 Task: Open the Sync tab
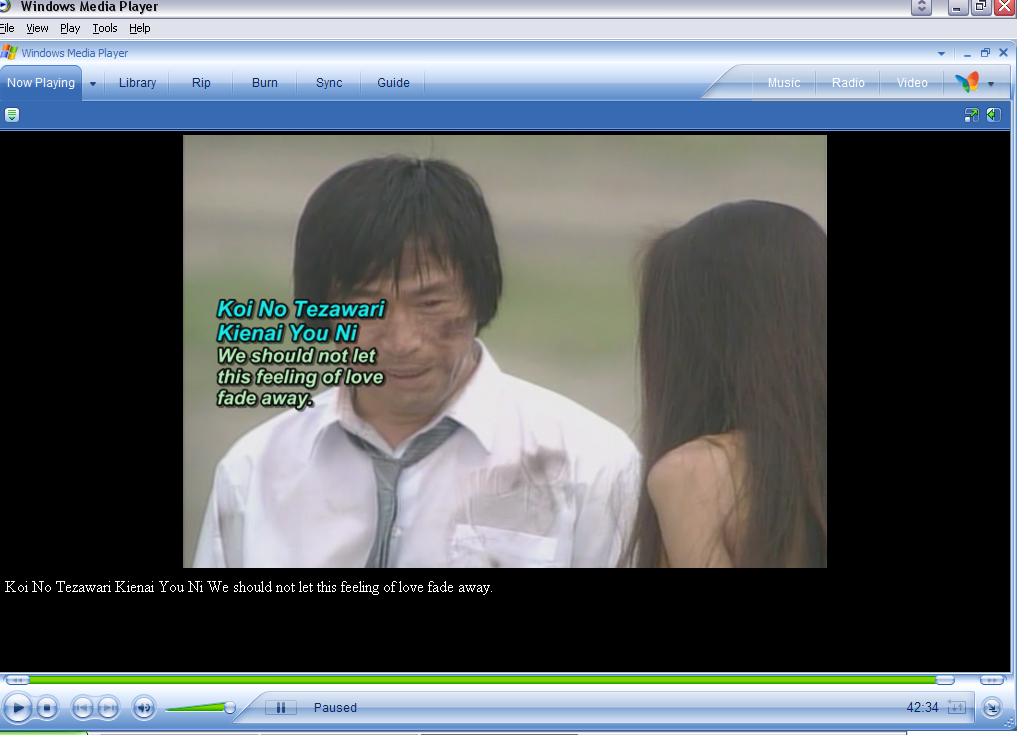[328, 83]
